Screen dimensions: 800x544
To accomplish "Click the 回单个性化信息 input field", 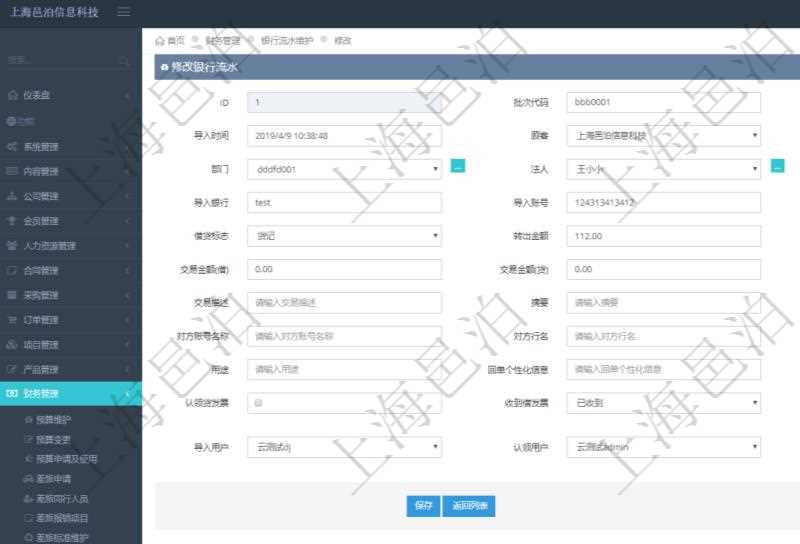I will (663, 369).
